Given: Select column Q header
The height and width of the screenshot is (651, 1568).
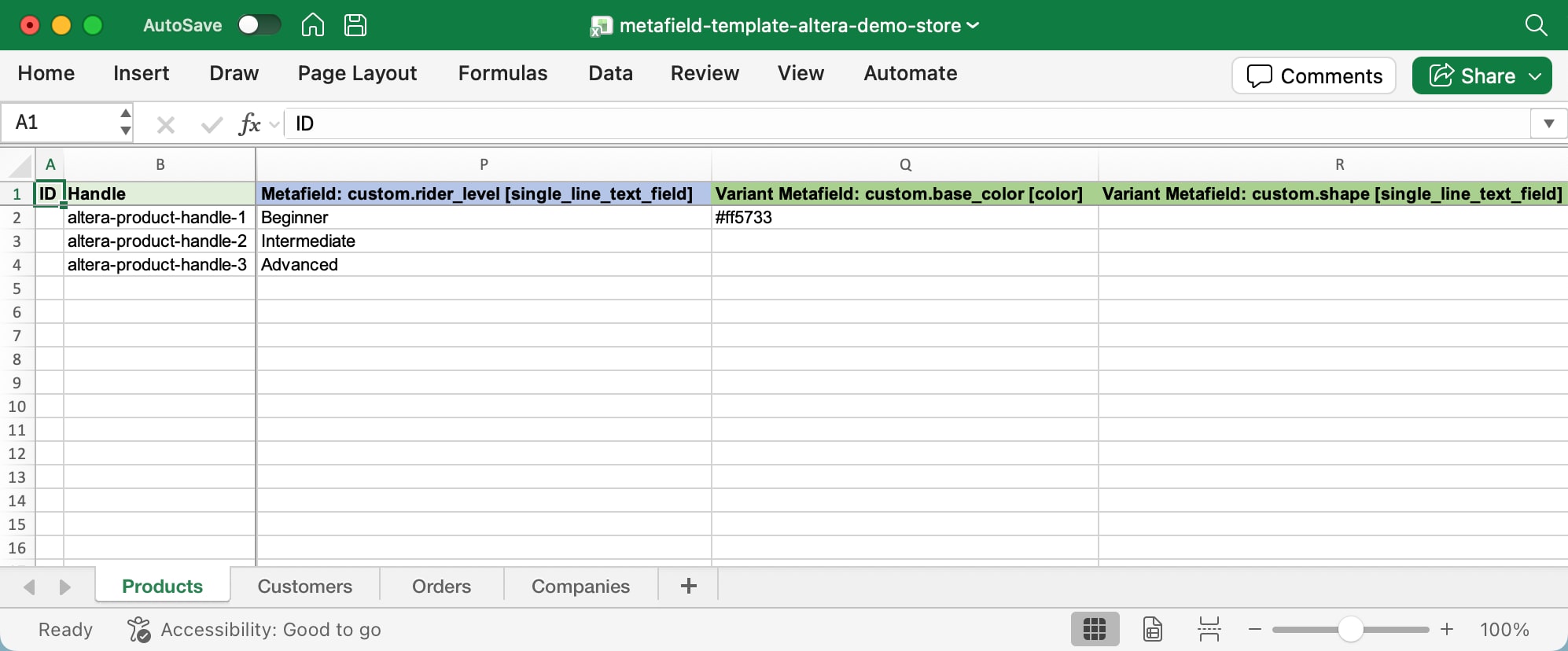Looking at the screenshot, I should (x=905, y=164).
